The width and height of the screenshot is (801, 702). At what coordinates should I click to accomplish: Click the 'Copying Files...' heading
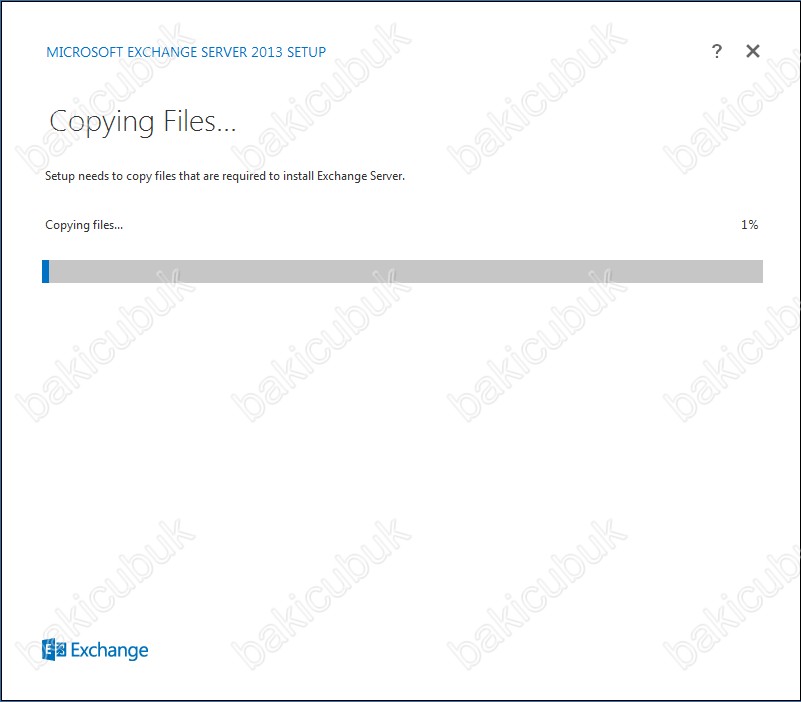(143, 122)
